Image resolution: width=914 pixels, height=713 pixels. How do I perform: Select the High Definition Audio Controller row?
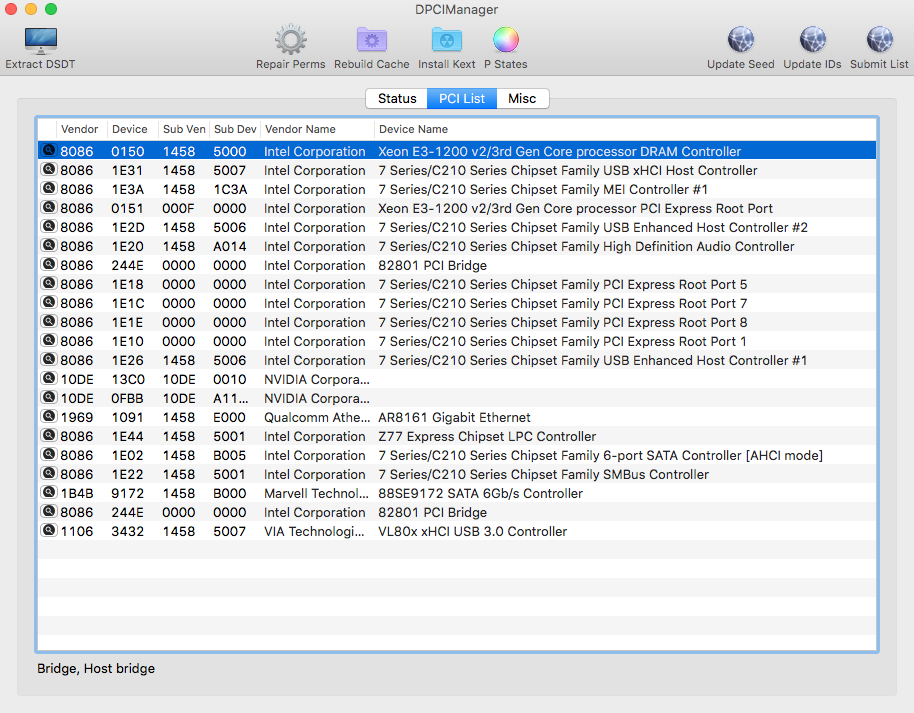pos(585,246)
